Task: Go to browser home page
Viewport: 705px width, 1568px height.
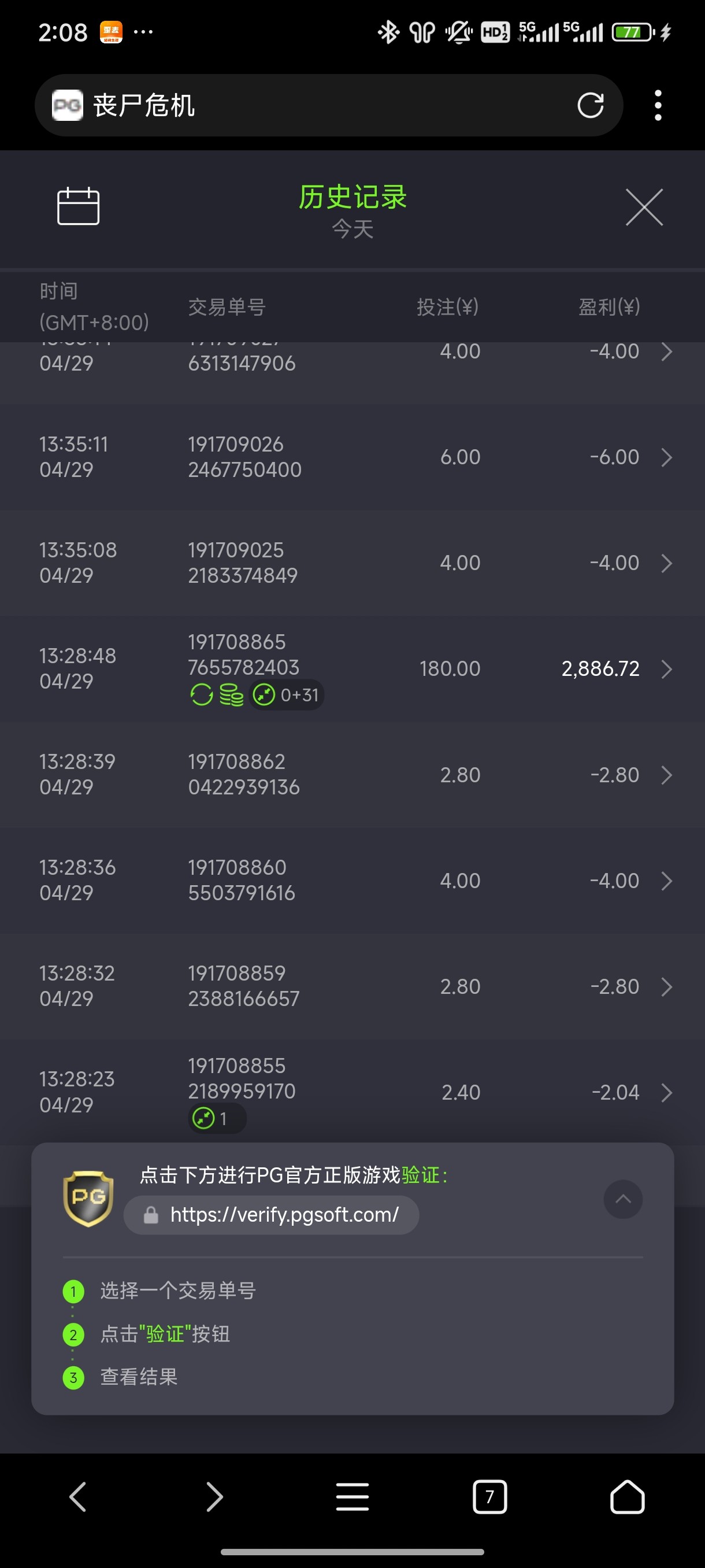Action: [x=627, y=1497]
